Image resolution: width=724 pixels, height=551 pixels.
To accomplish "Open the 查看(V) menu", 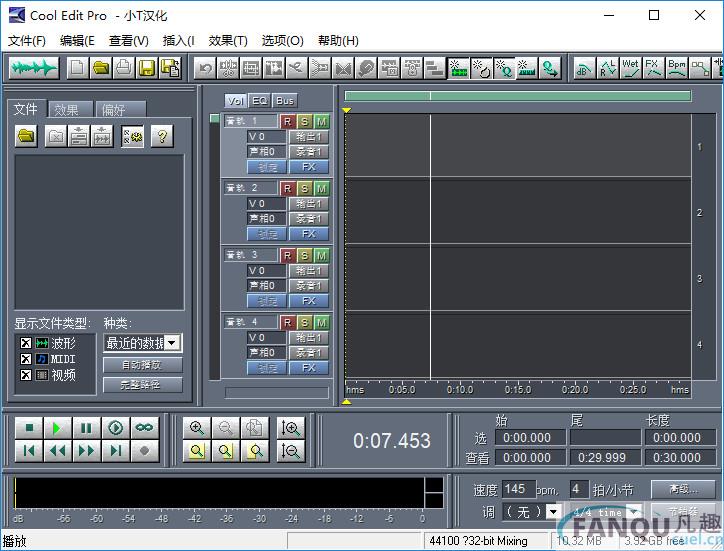I will click(x=128, y=41).
